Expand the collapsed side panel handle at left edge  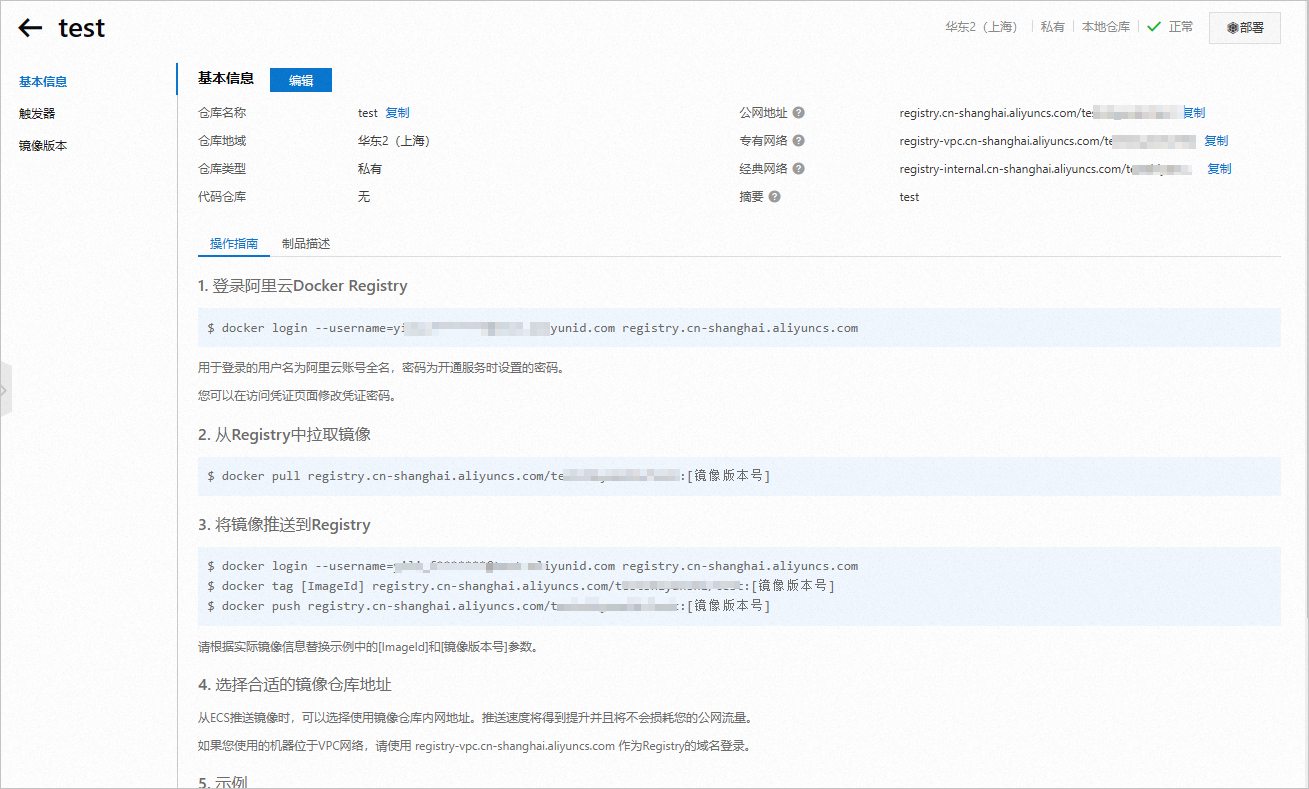tap(5, 390)
